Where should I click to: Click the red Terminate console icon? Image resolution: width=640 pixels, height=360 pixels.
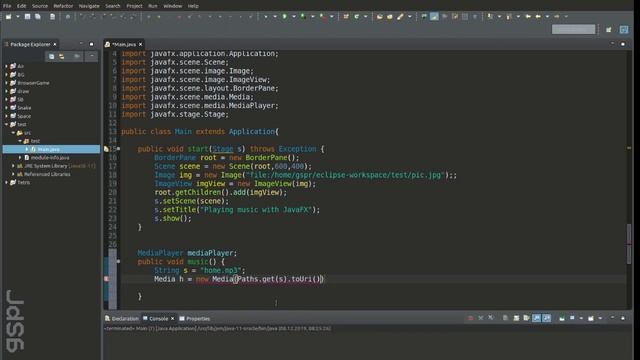pos(470,318)
